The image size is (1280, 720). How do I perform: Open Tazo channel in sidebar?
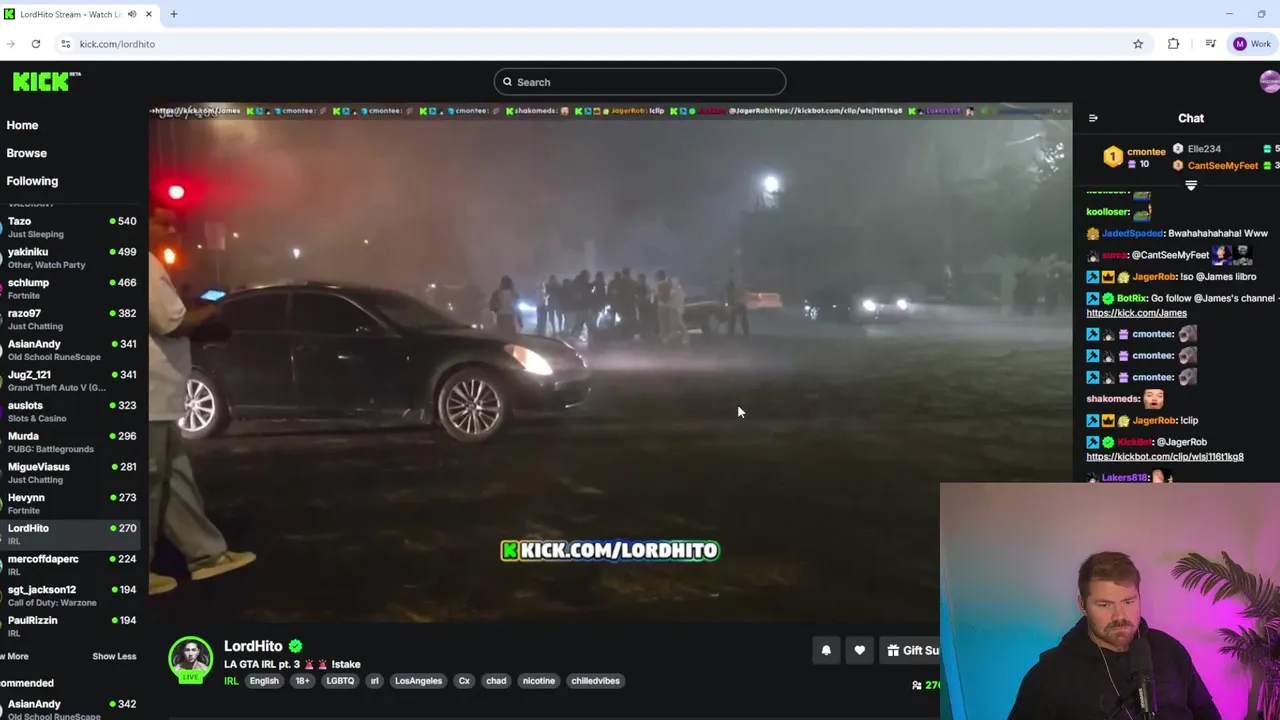point(70,227)
